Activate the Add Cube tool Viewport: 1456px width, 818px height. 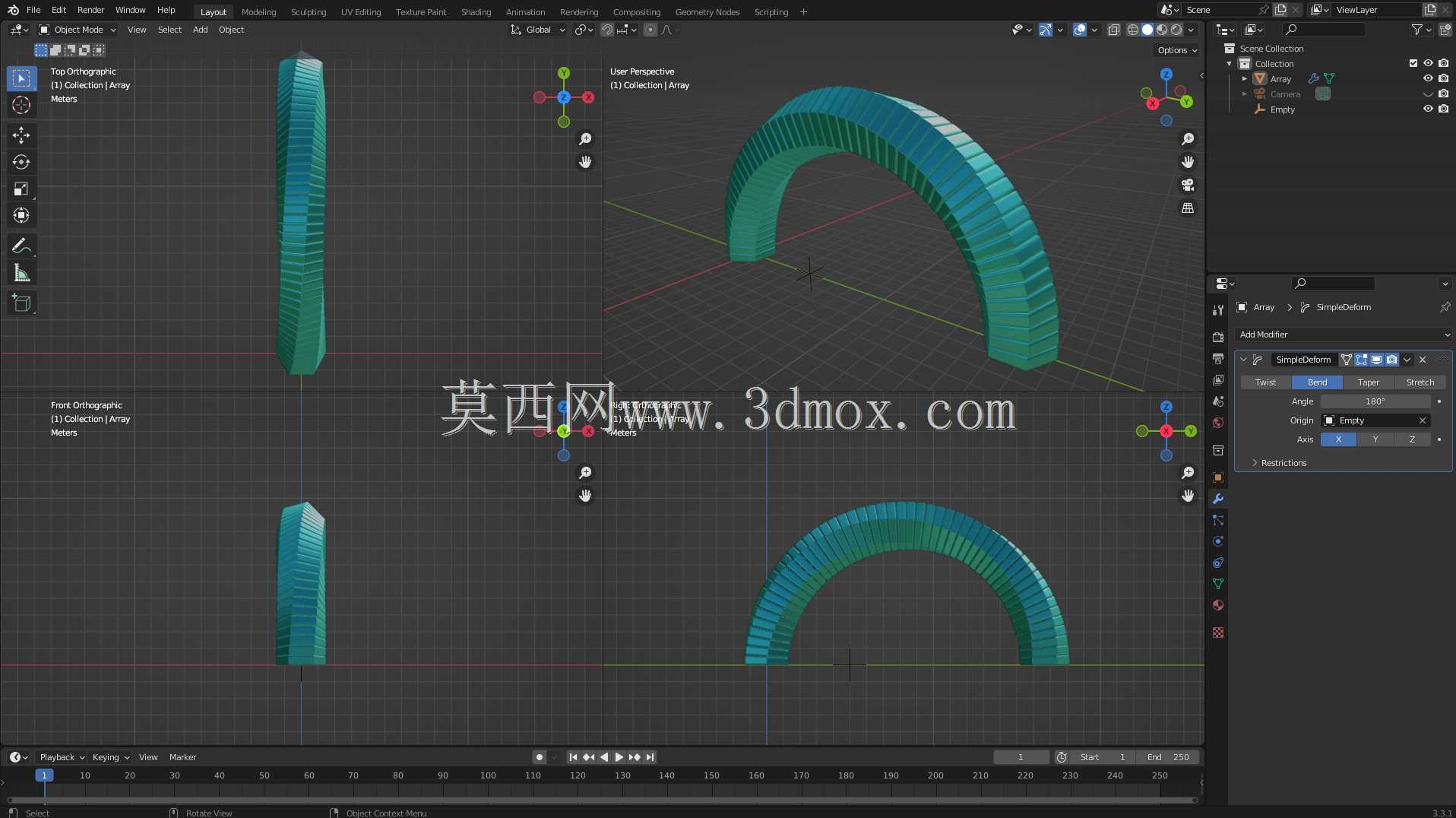point(21,303)
